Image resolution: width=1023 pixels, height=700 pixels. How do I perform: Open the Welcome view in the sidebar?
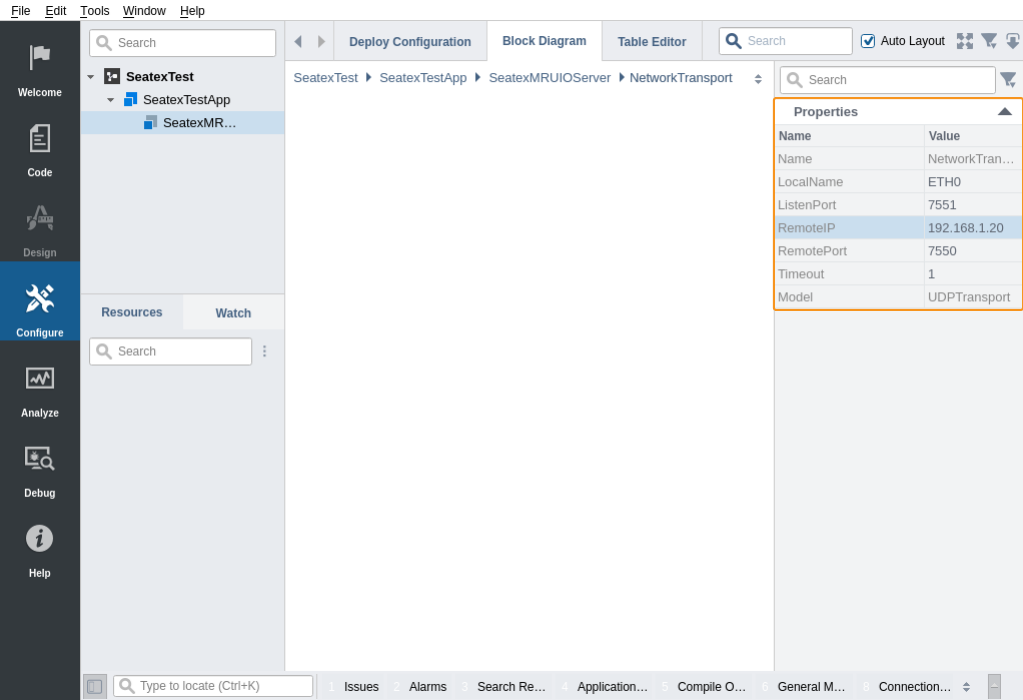click(39, 67)
